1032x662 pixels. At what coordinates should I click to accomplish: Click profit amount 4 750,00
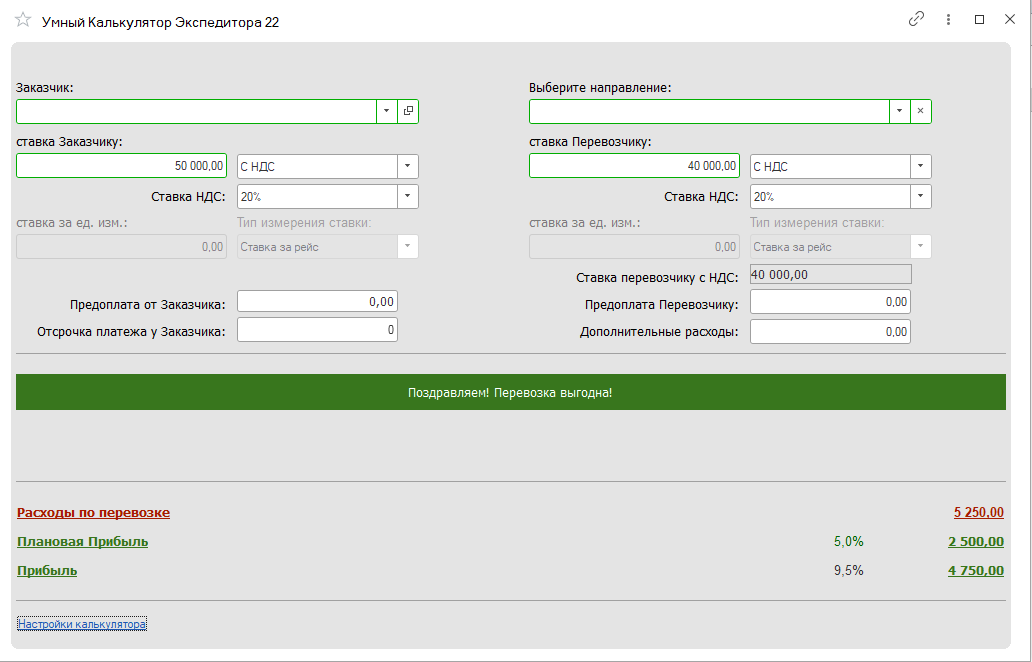coord(976,571)
